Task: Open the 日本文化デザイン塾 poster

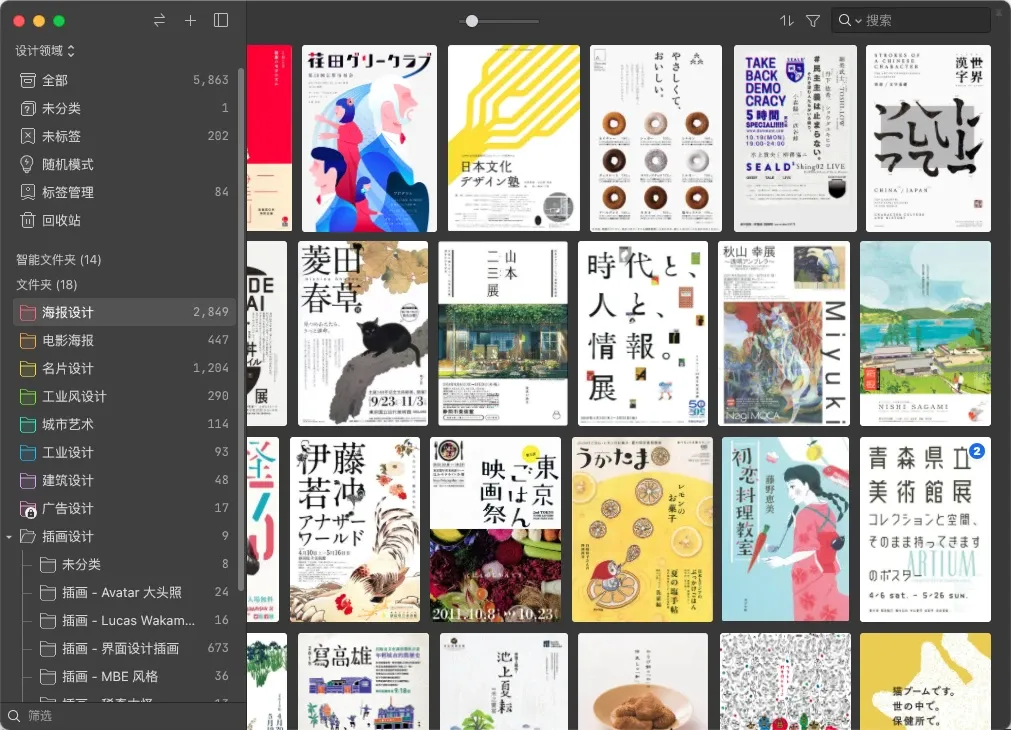Action: 514,138
